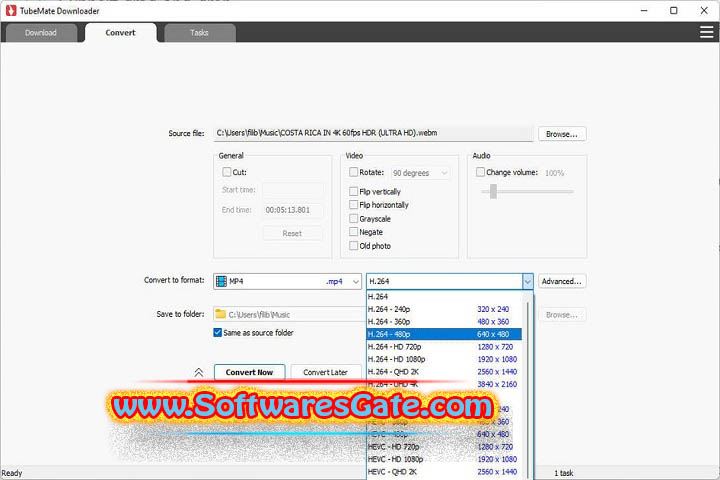
Task: Click the TubeMate Downloader app logo
Action: point(11,11)
